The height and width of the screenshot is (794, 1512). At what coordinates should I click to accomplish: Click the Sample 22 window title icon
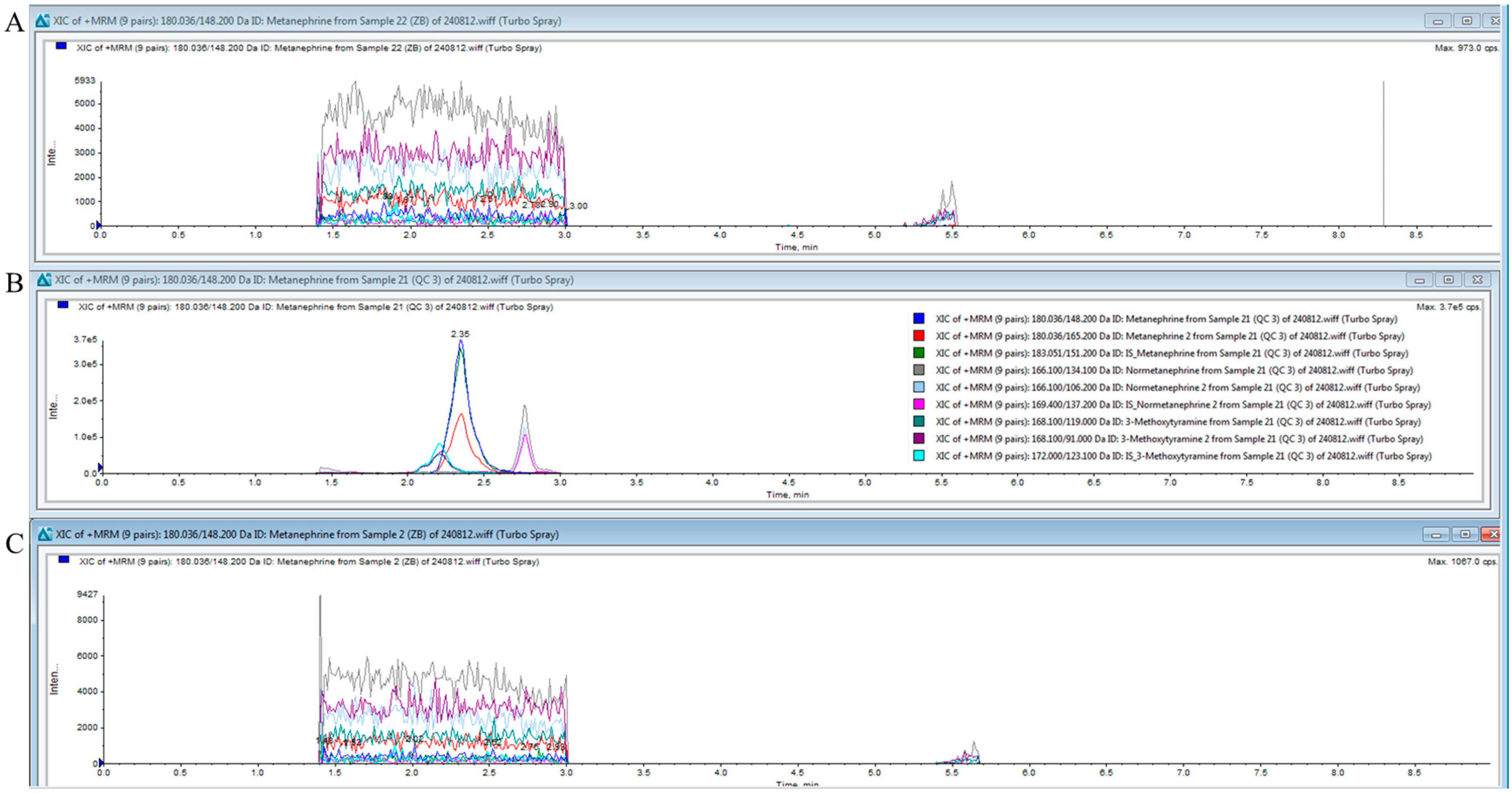42,21
